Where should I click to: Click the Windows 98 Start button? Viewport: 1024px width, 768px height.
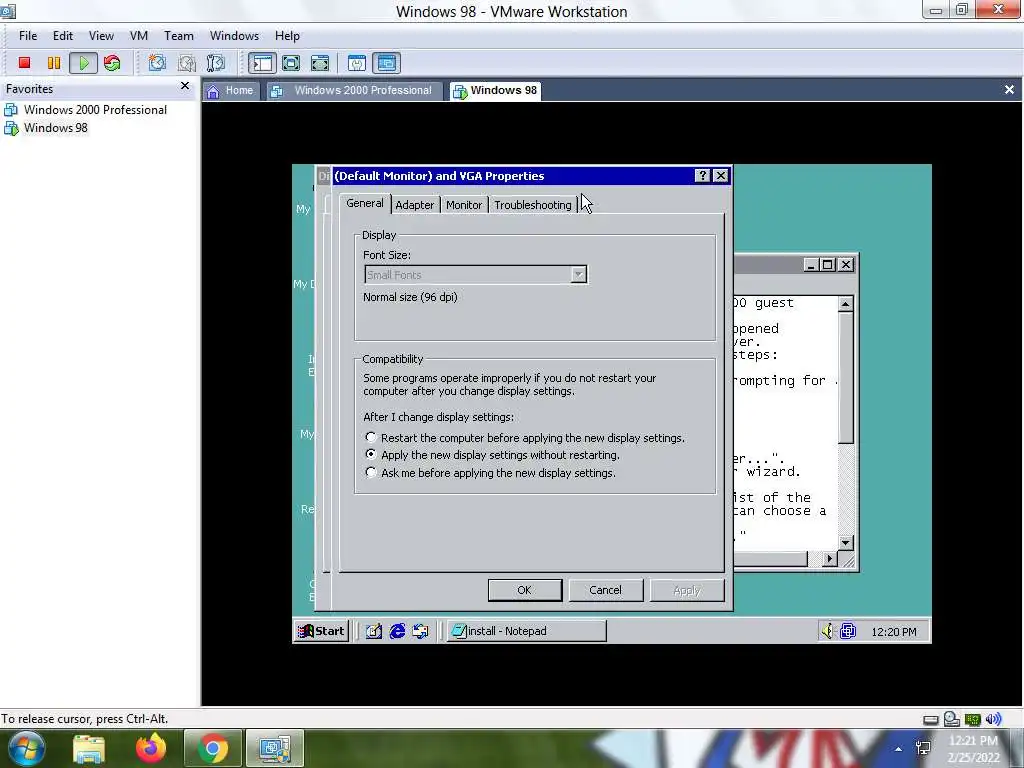click(321, 631)
